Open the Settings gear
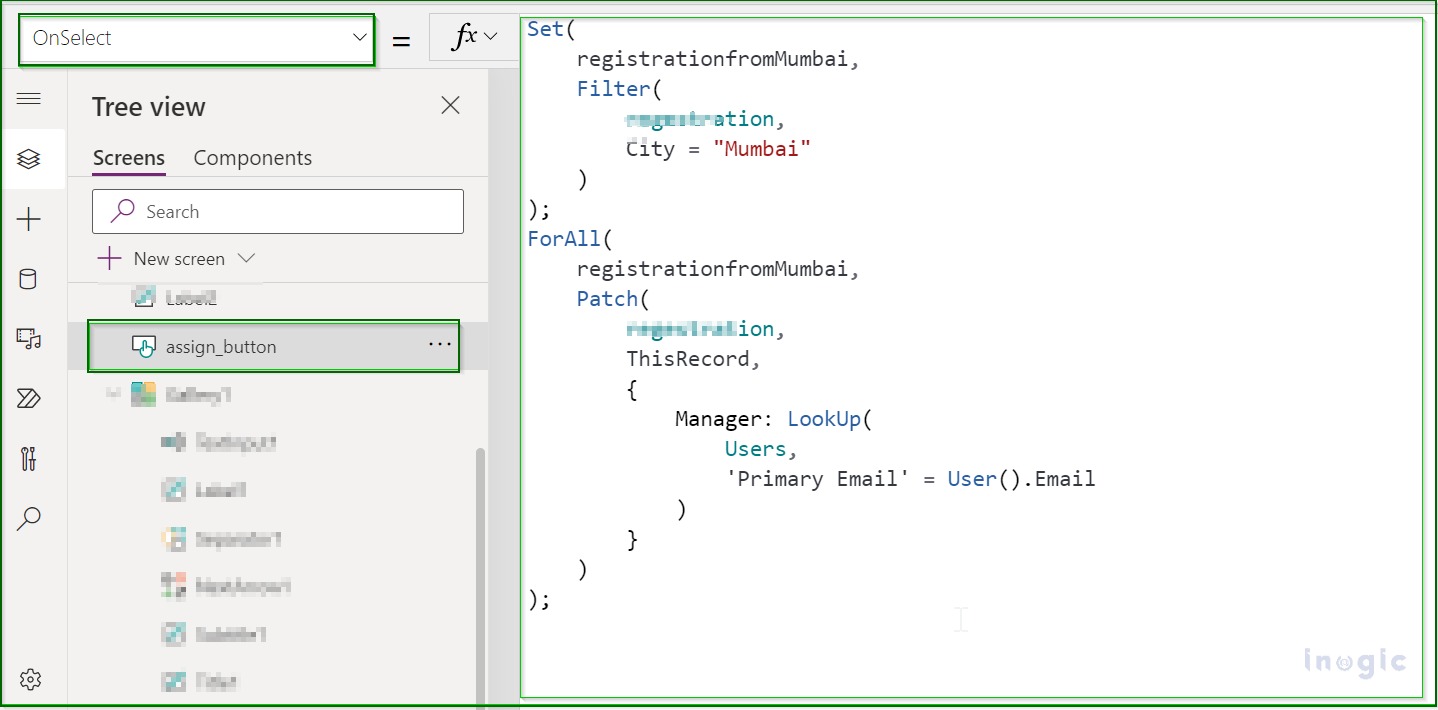This screenshot has height=710, width=1438. click(30, 679)
